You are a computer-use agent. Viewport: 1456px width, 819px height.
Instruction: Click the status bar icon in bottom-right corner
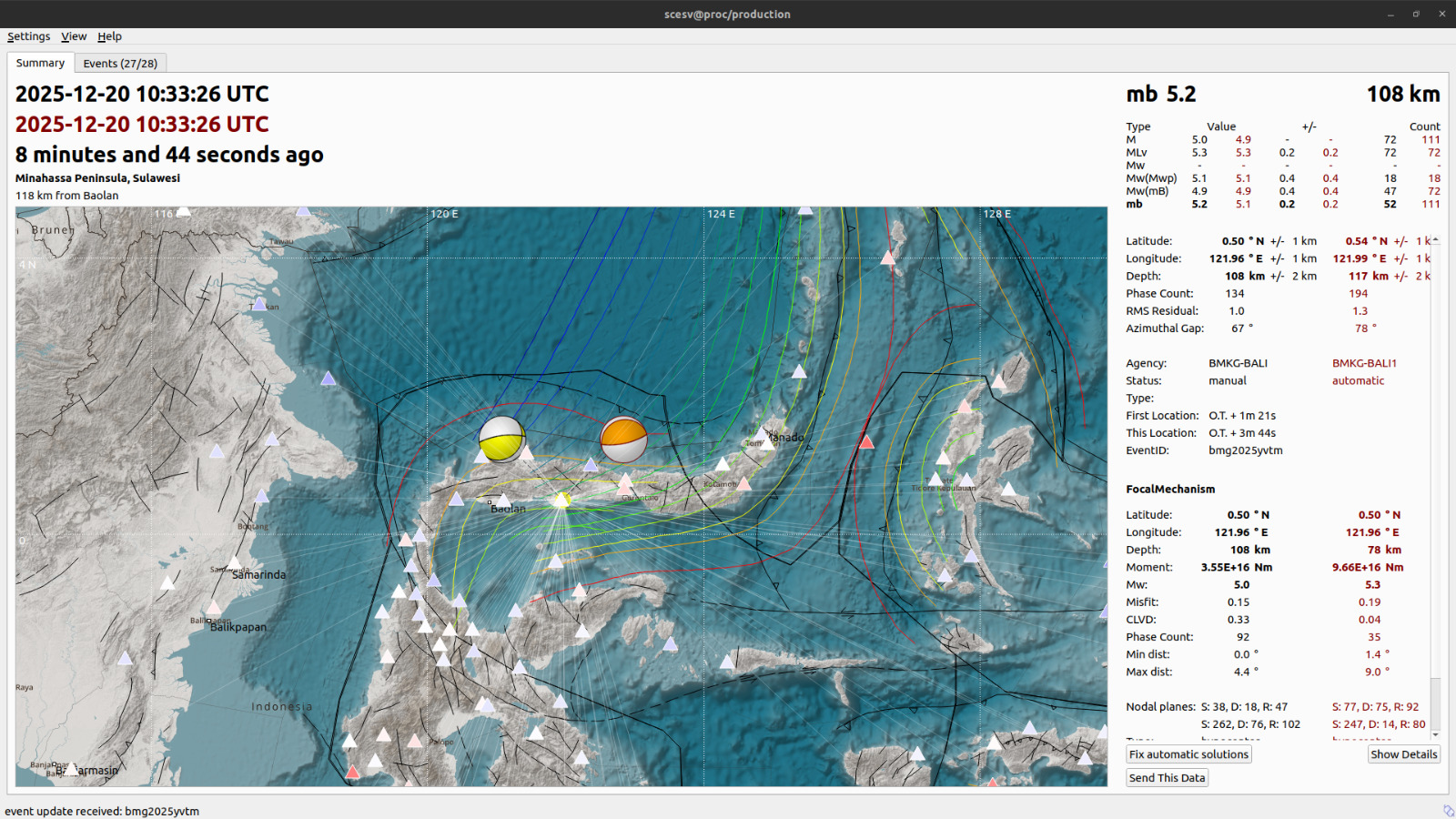pyautogui.click(x=1448, y=810)
